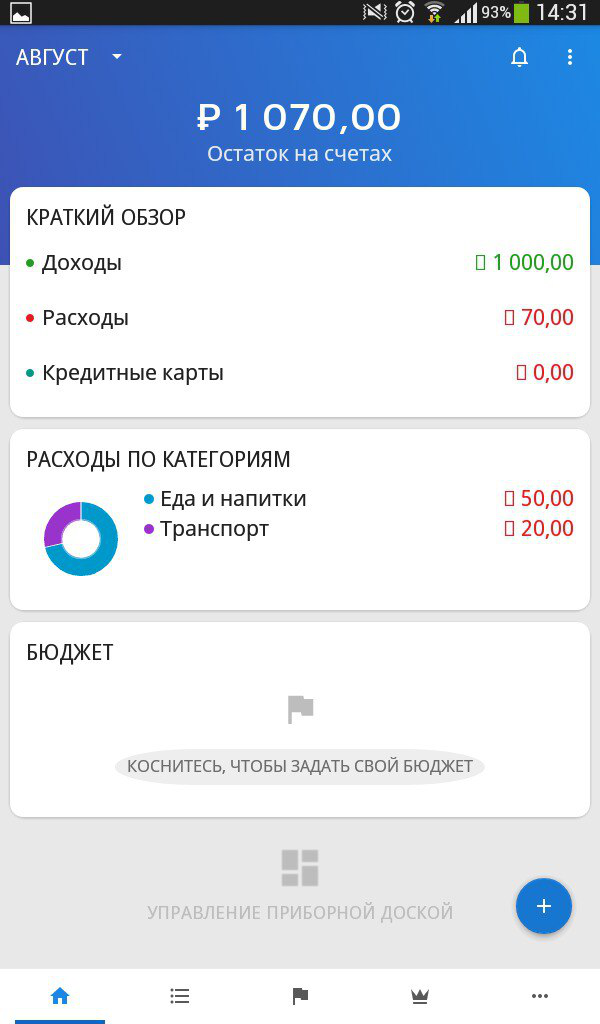Image resolution: width=600 pixels, height=1024 pixels.
Task: Open the premium crown tab
Action: coord(420,995)
